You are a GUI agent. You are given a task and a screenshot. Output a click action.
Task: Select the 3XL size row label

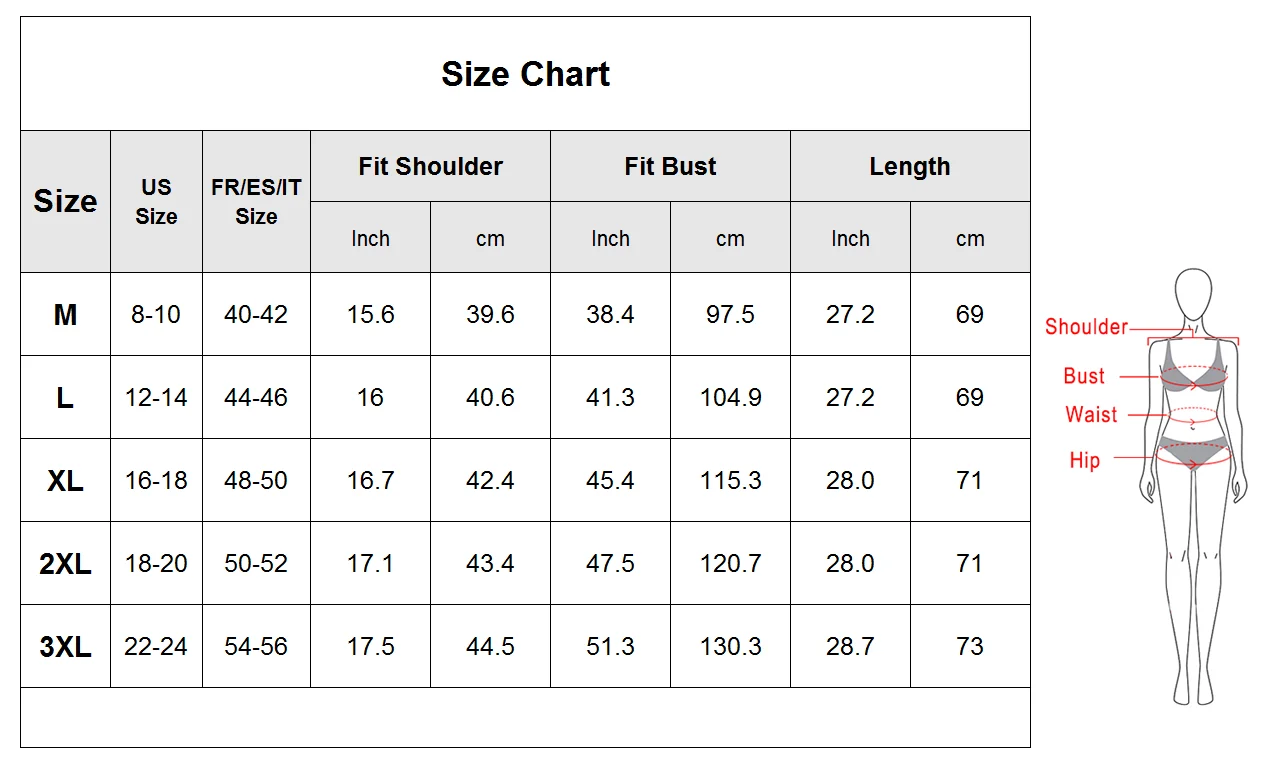[x=65, y=647]
